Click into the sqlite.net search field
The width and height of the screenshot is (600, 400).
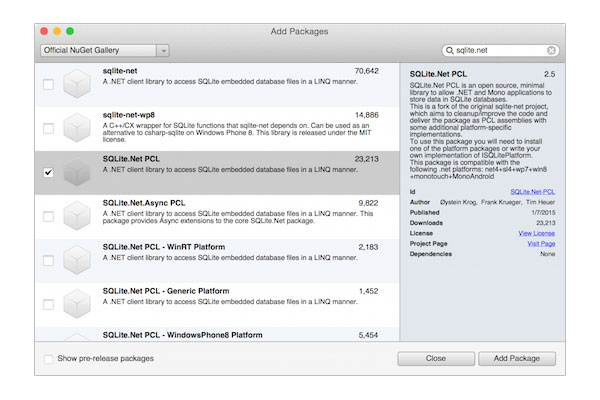click(500, 51)
